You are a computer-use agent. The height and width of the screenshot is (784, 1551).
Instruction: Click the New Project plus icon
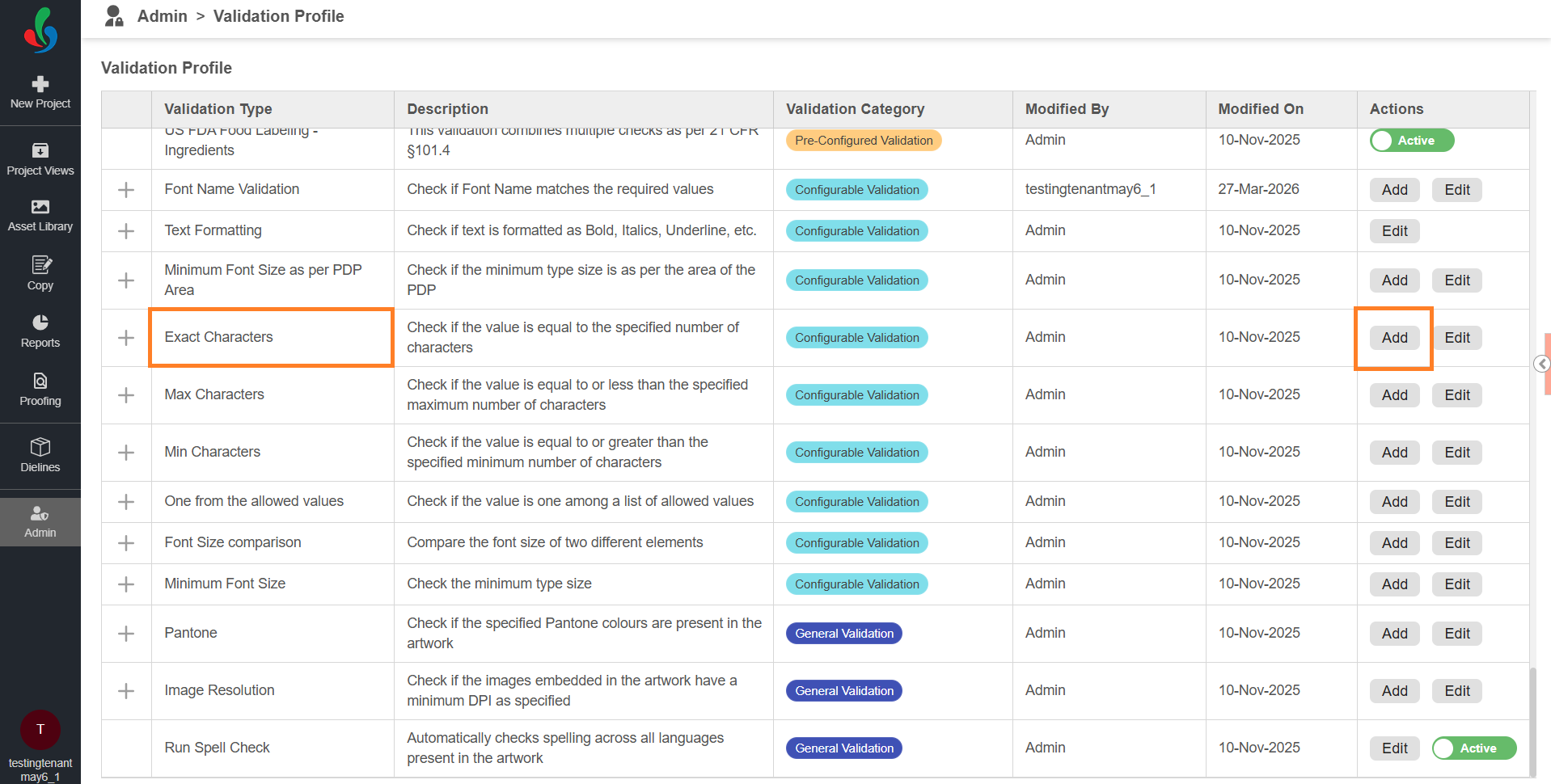coord(40,84)
